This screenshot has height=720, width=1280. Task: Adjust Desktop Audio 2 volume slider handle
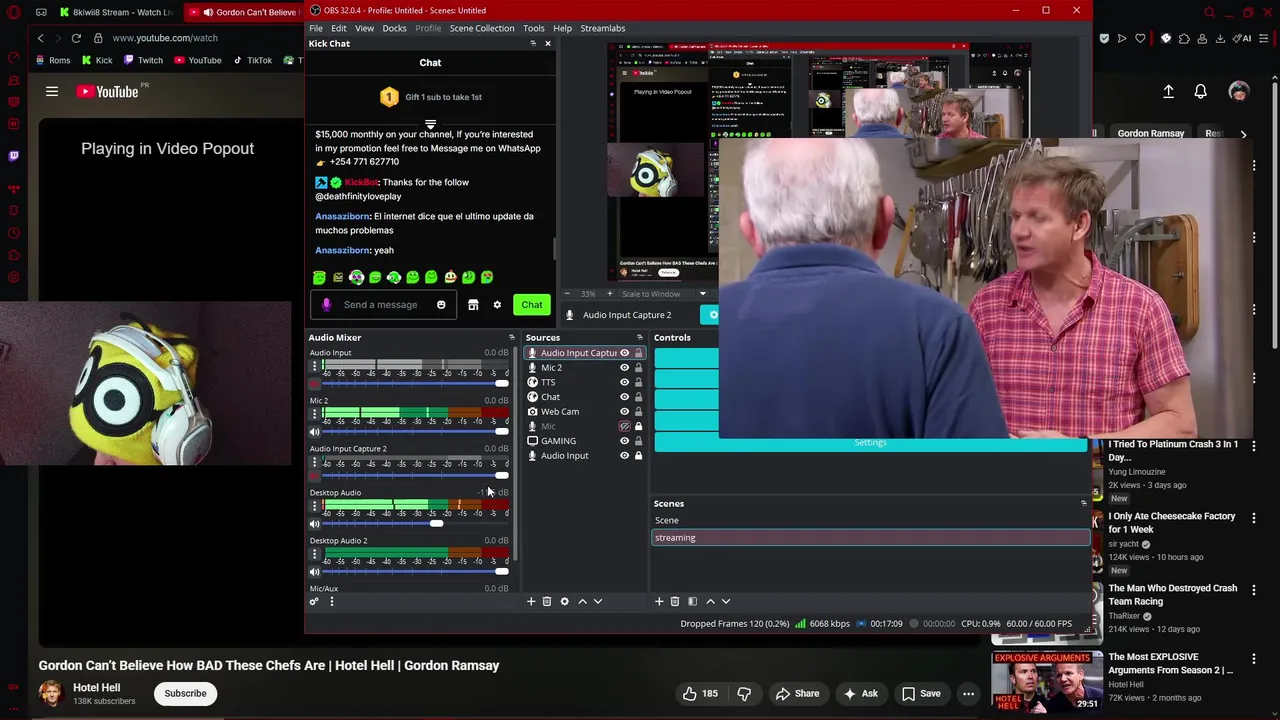pos(502,572)
